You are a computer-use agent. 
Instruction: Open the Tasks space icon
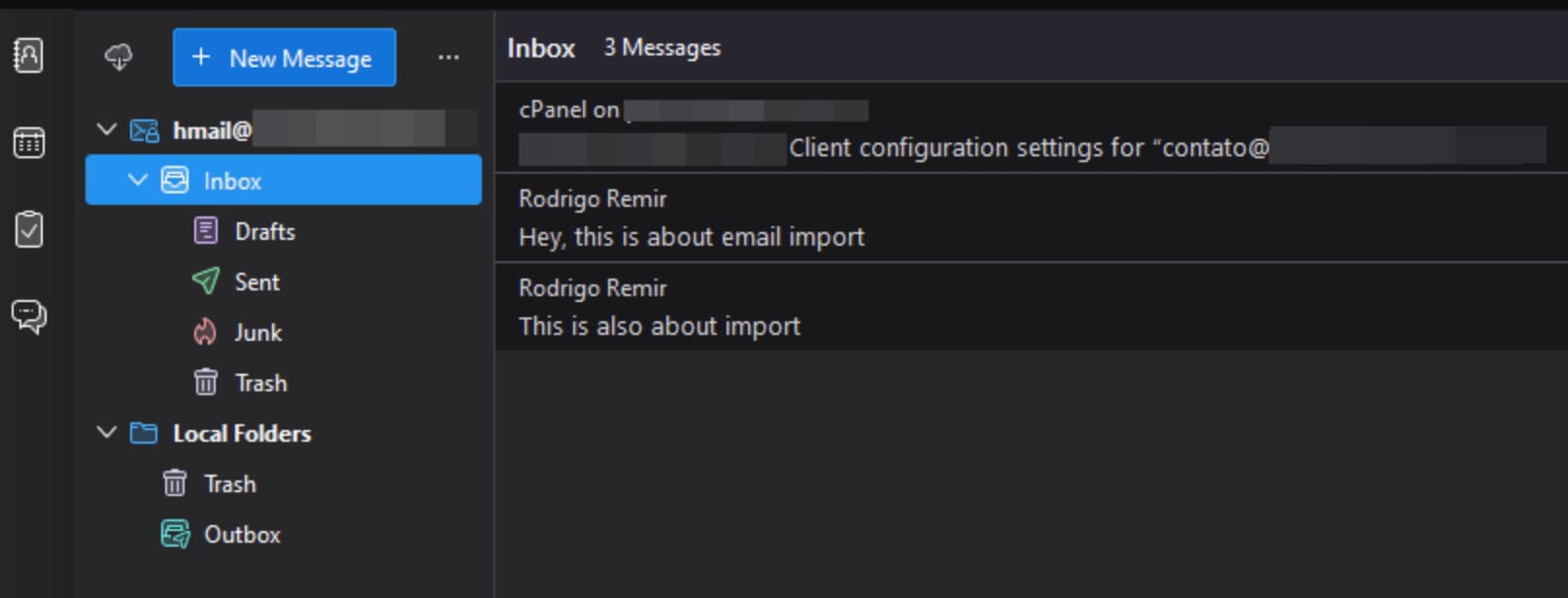click(28, 229)
